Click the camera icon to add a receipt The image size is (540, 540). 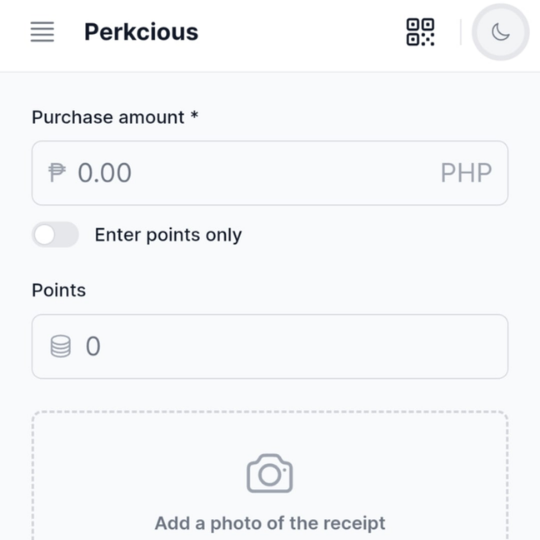(270, 473)
